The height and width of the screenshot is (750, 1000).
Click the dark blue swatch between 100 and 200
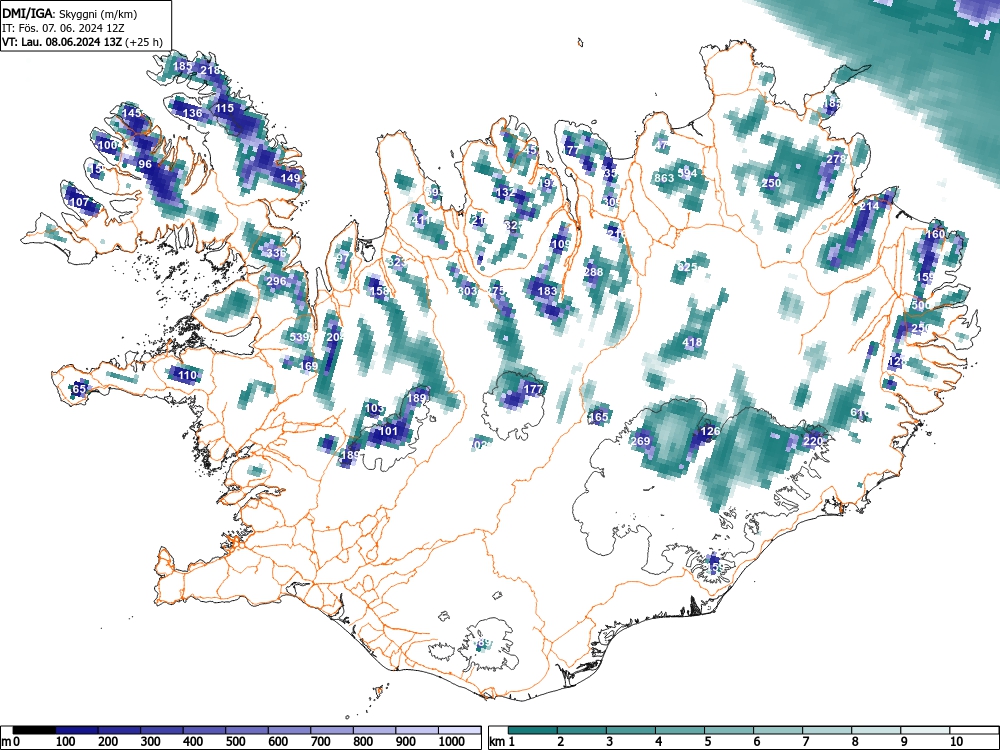pyautogui.click(x=77, y=730)
